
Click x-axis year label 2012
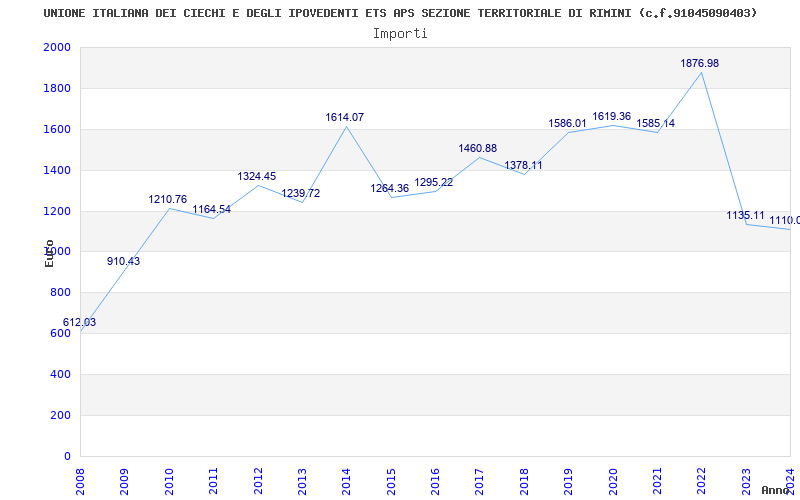tap(258, 481)
